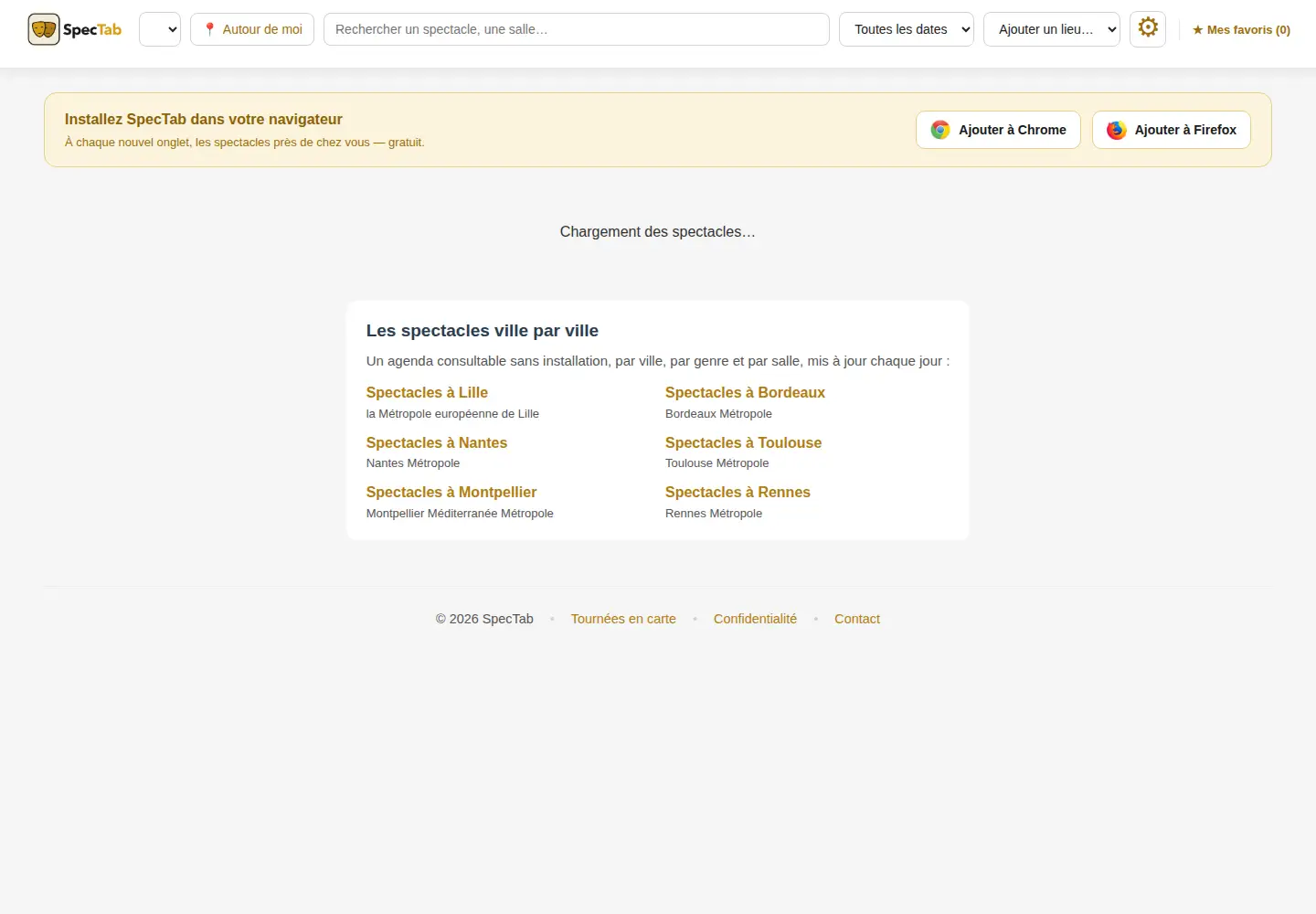Click the Contact footer link

point(857,619)
